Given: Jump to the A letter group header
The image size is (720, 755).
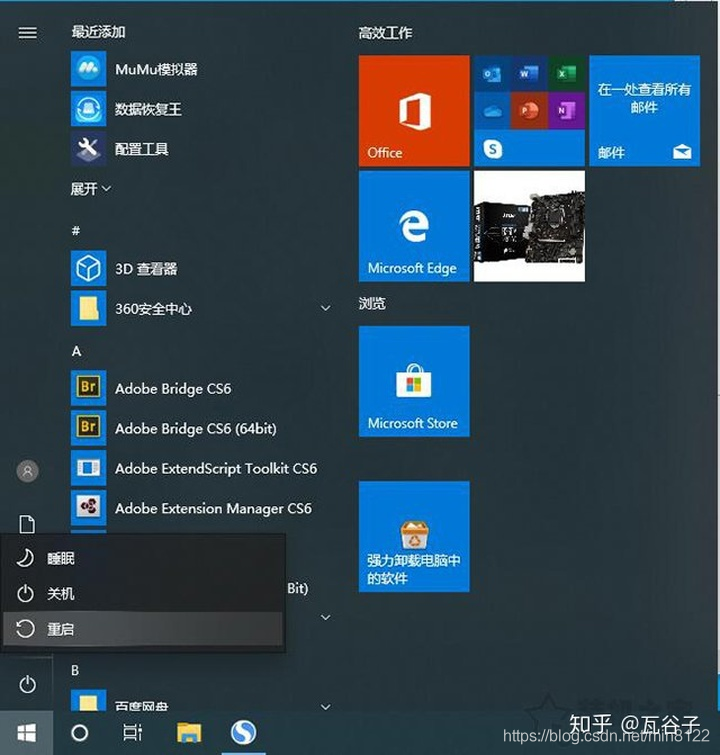Looking at the screenshot, I should pyautogui.click(x=76, y=351).
